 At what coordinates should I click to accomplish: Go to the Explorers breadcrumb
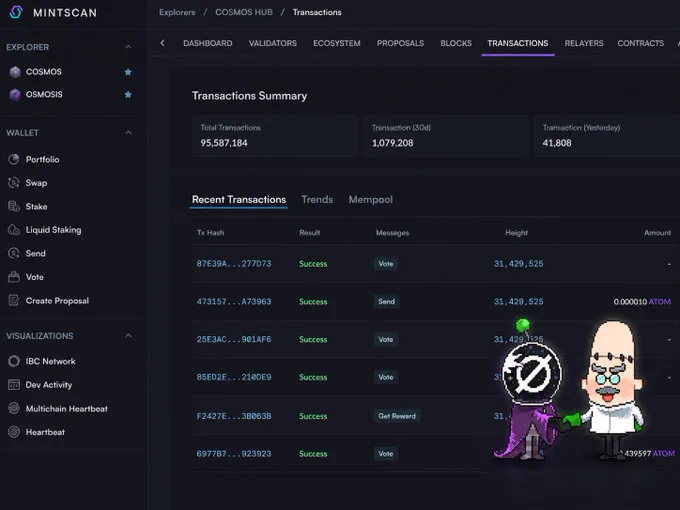click(x=177, y=12)
